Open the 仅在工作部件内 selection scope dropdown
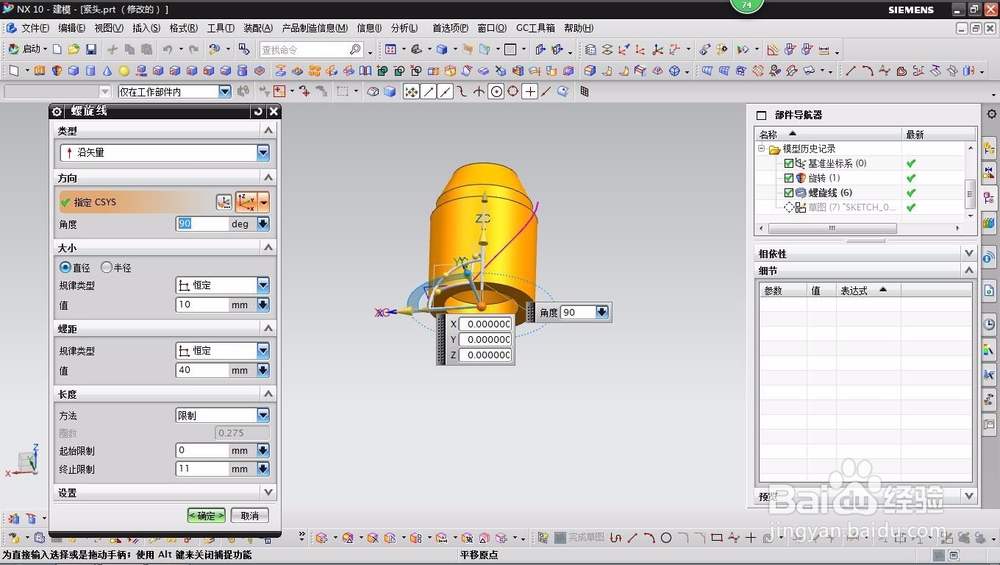Viewport: 1000px width, 565px height. [x=224, y=92]
